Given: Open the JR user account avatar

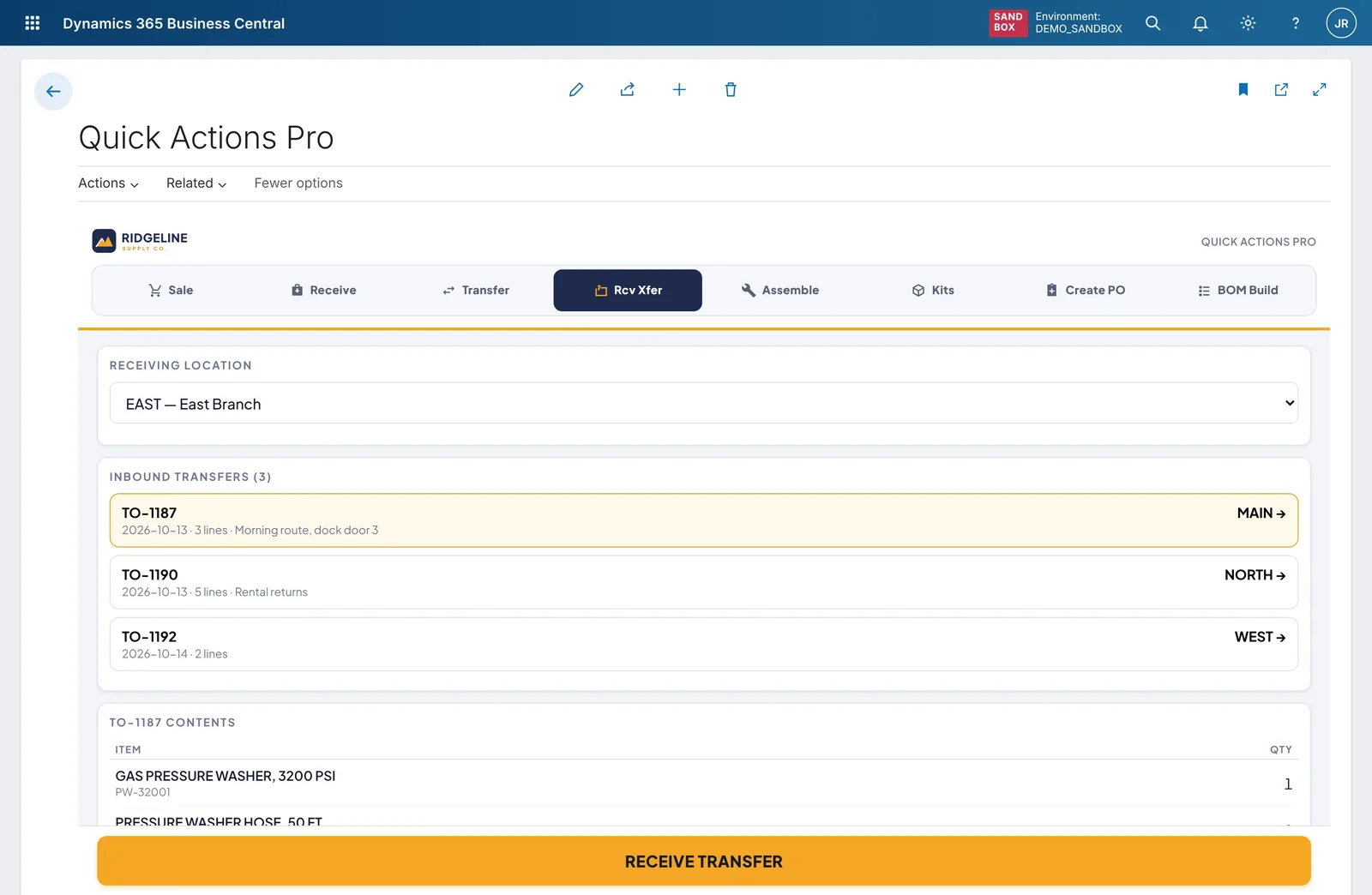Looking at the screenshot, I should coord(1341,23).
